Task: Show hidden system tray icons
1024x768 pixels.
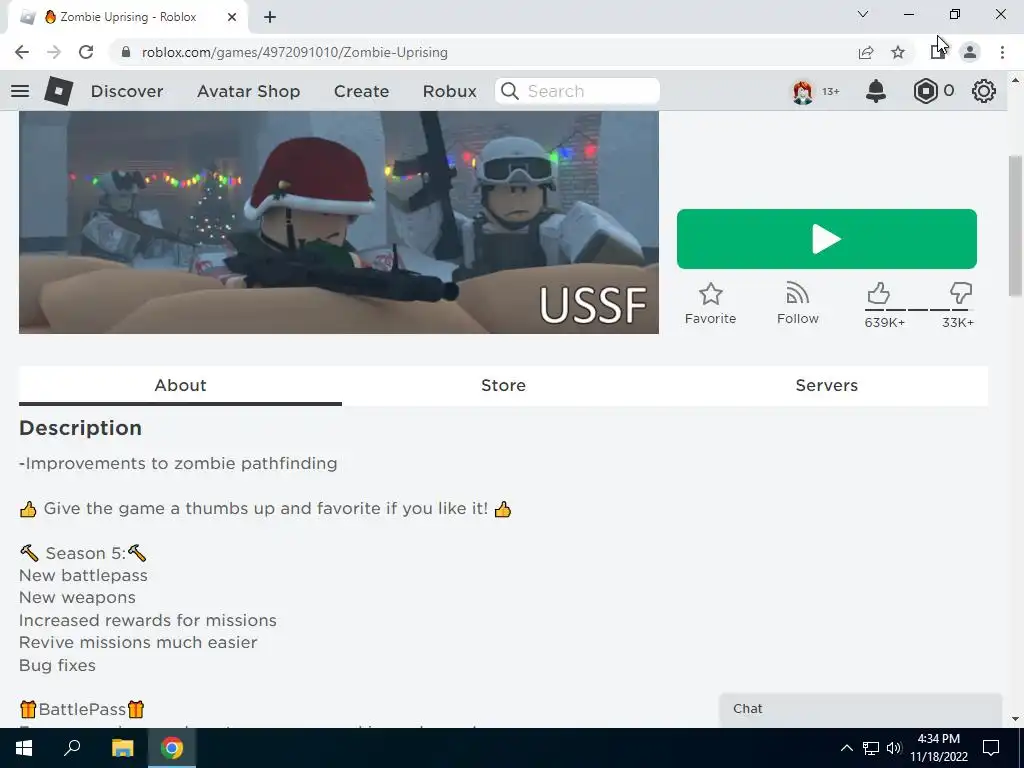Action: [x=846, y=748]
